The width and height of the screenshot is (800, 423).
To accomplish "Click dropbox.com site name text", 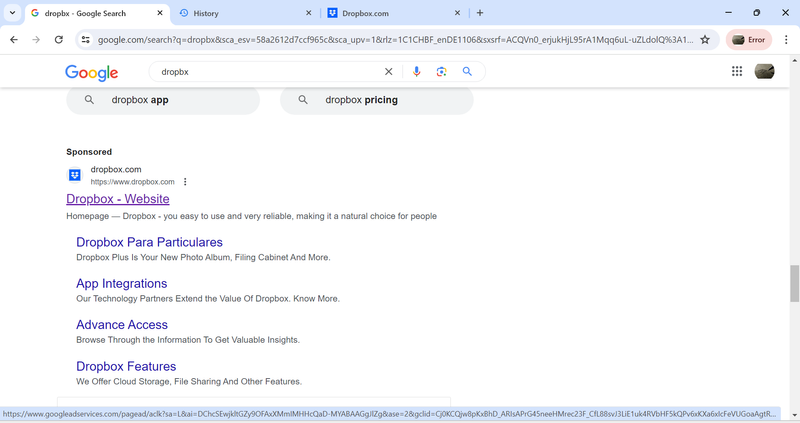I will point(116,169).
